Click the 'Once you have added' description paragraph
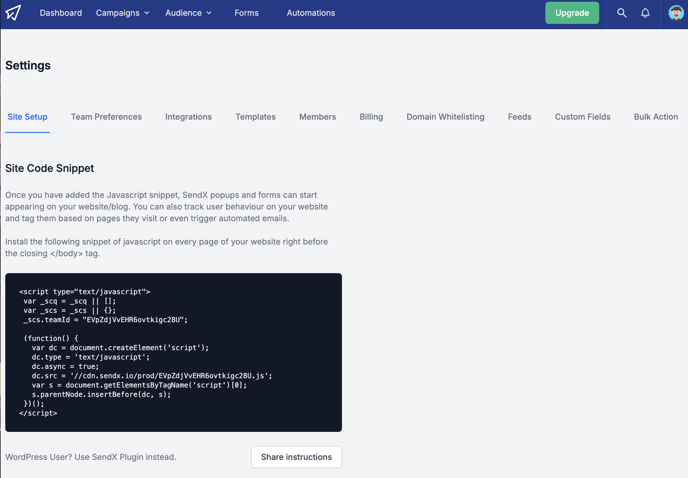Image resolution: width=688 pixels, height=478 pixels. tap(167, 206)
